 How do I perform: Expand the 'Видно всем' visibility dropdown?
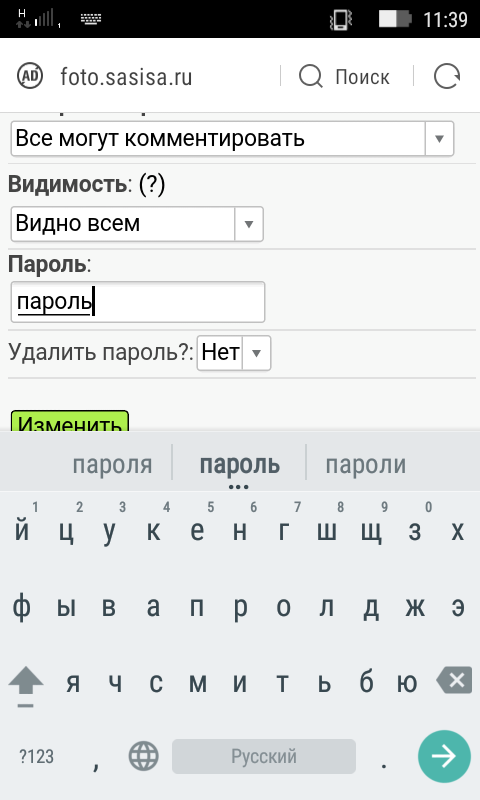click(137, 223)
